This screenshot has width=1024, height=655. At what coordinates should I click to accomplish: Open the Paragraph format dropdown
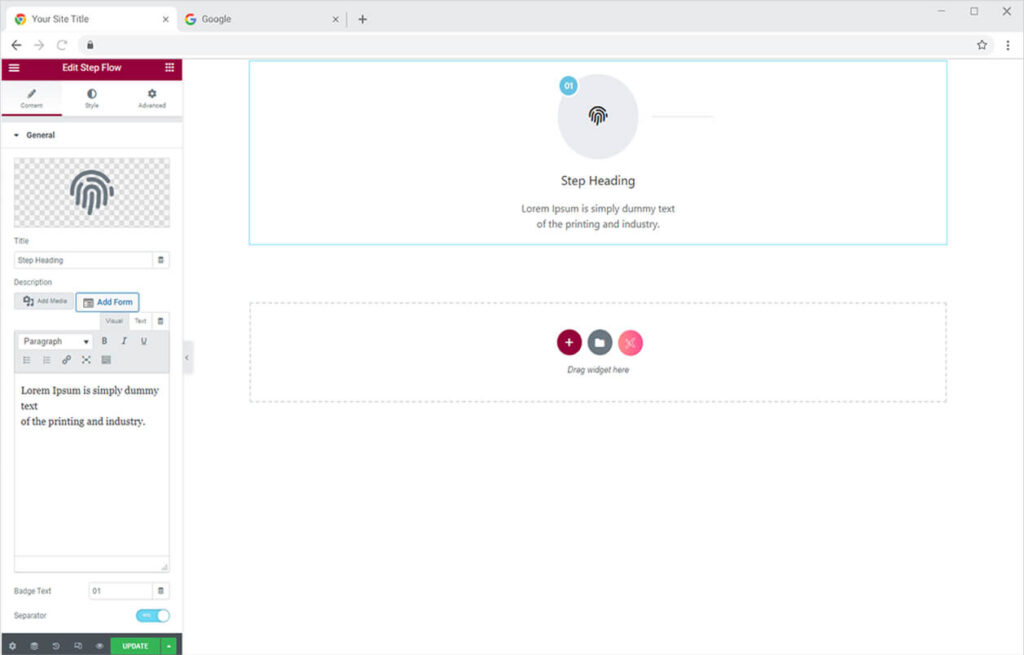pyautogui.click(x=56, y=341)
